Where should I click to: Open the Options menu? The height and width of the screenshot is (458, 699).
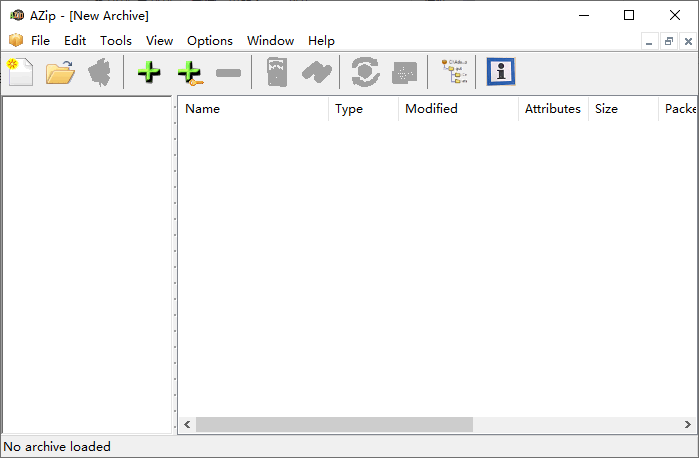tap(210, 41)
